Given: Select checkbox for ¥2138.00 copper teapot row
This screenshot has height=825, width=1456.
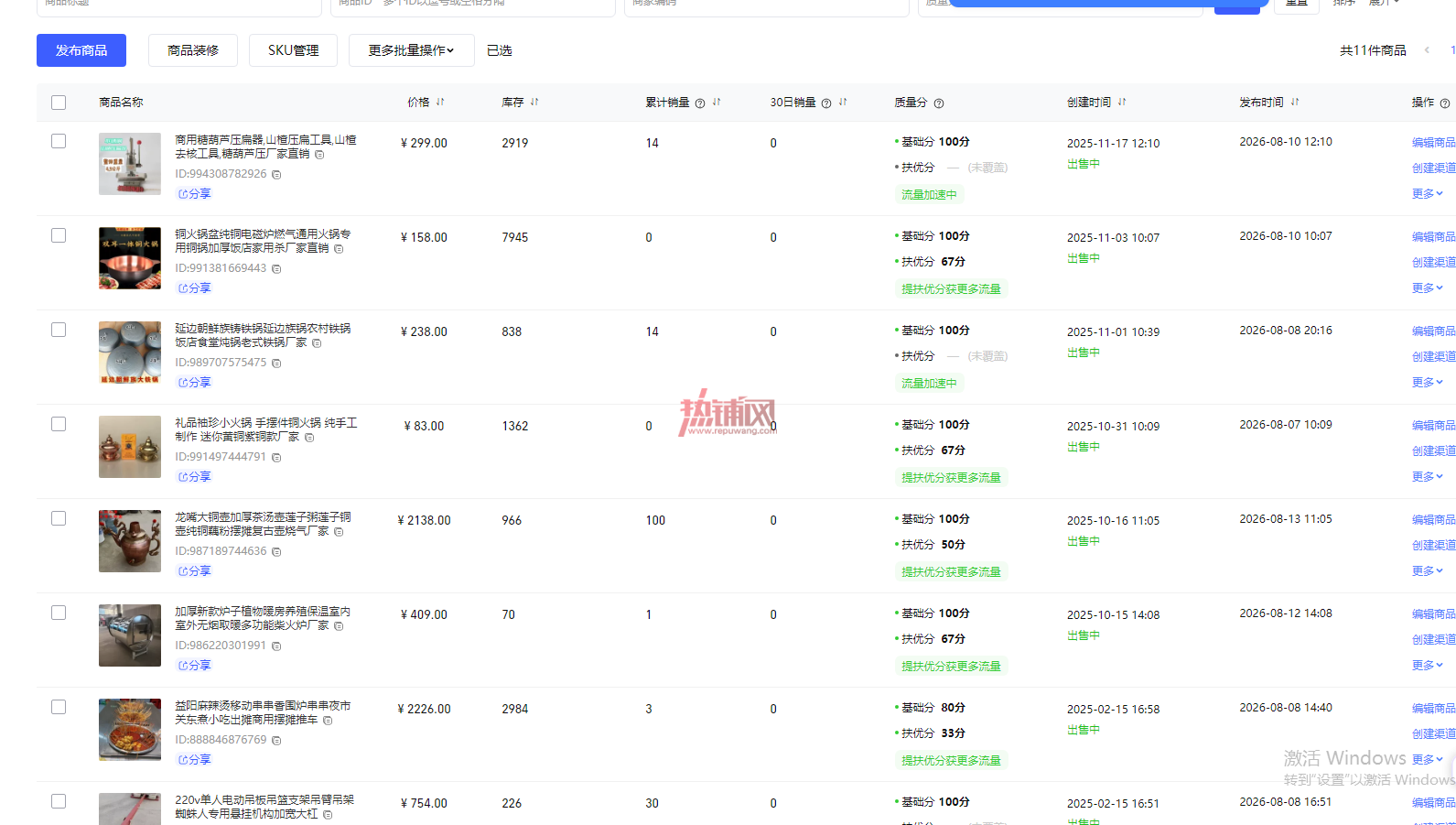Looking at the screenshot, I should [59, 518].
